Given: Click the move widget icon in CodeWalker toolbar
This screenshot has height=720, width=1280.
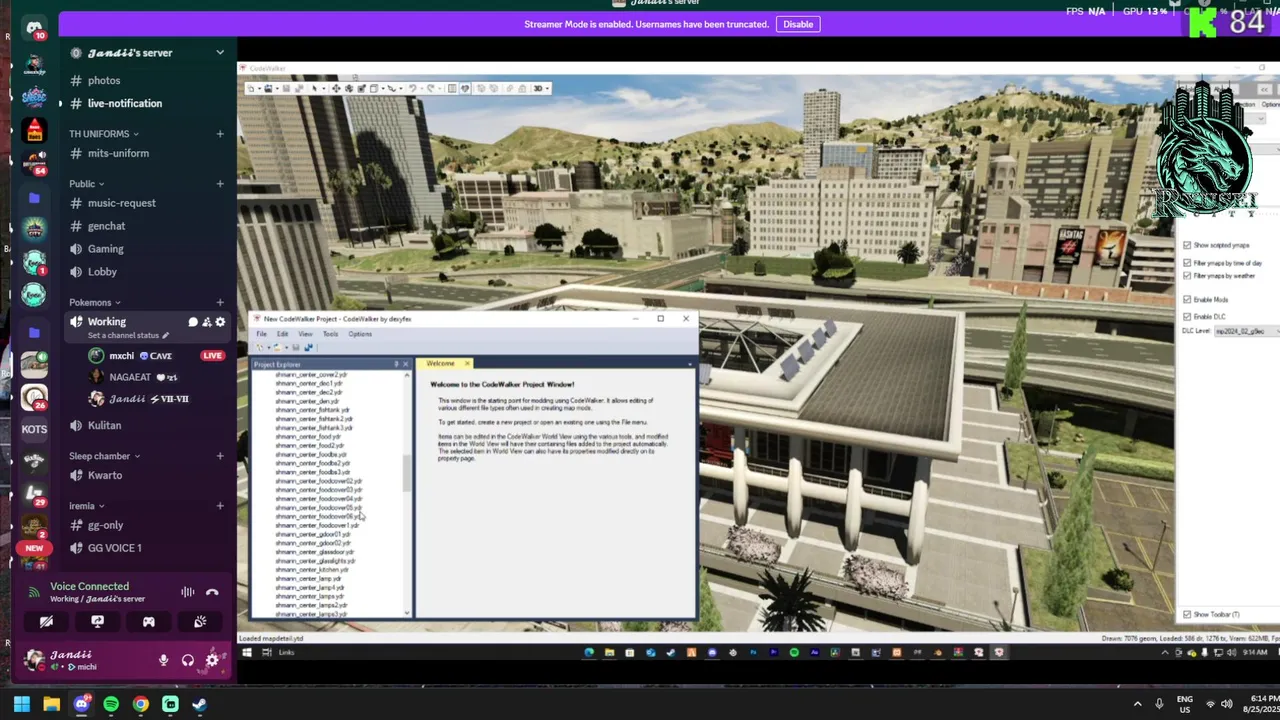Looking at the screenshot, I should tap(336, 88).
